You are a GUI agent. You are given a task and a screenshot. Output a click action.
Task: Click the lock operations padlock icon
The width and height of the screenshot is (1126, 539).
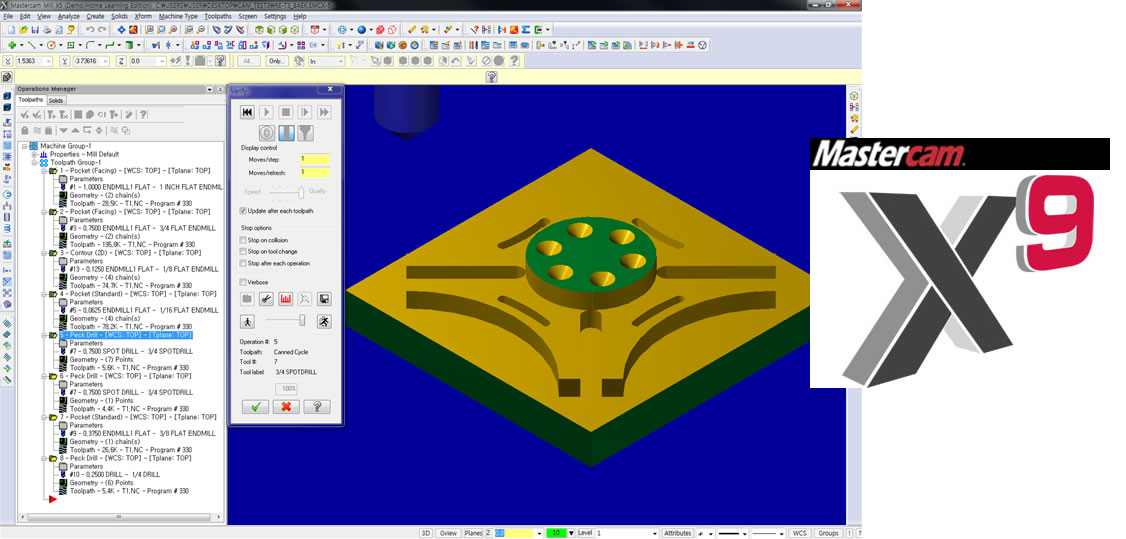[24, 131]
